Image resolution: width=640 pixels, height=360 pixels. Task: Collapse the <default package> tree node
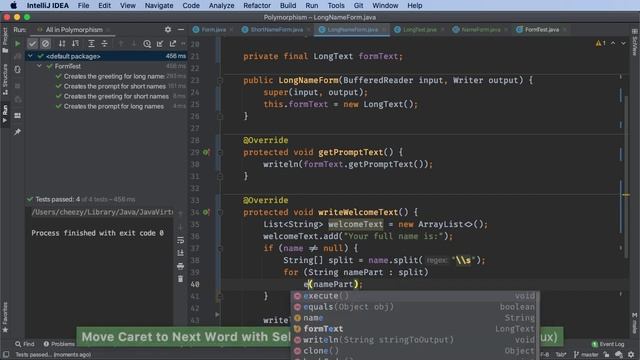click(31, 56)
